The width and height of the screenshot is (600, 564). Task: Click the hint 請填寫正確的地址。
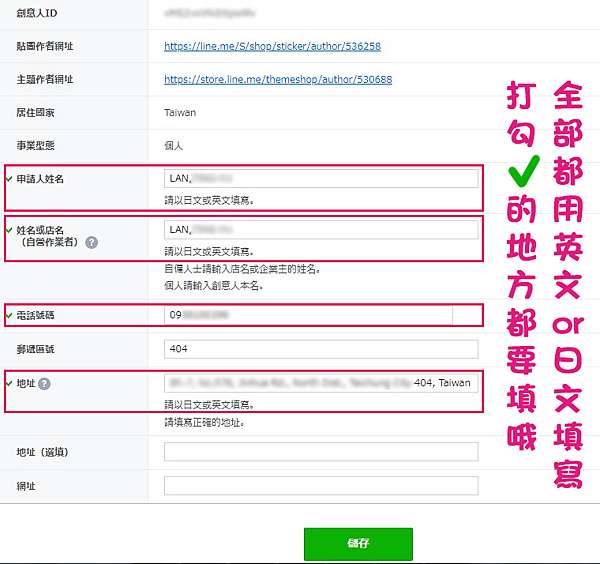click(x=204, y=423)
